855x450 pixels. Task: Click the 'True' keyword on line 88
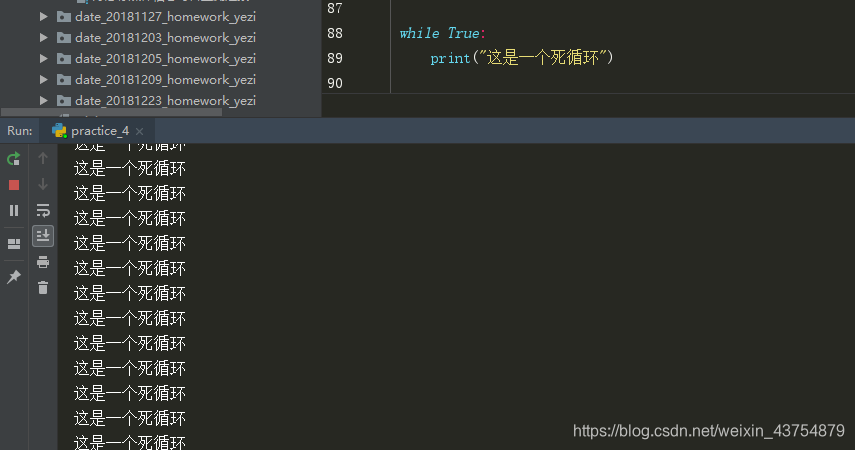coord(463,33)
